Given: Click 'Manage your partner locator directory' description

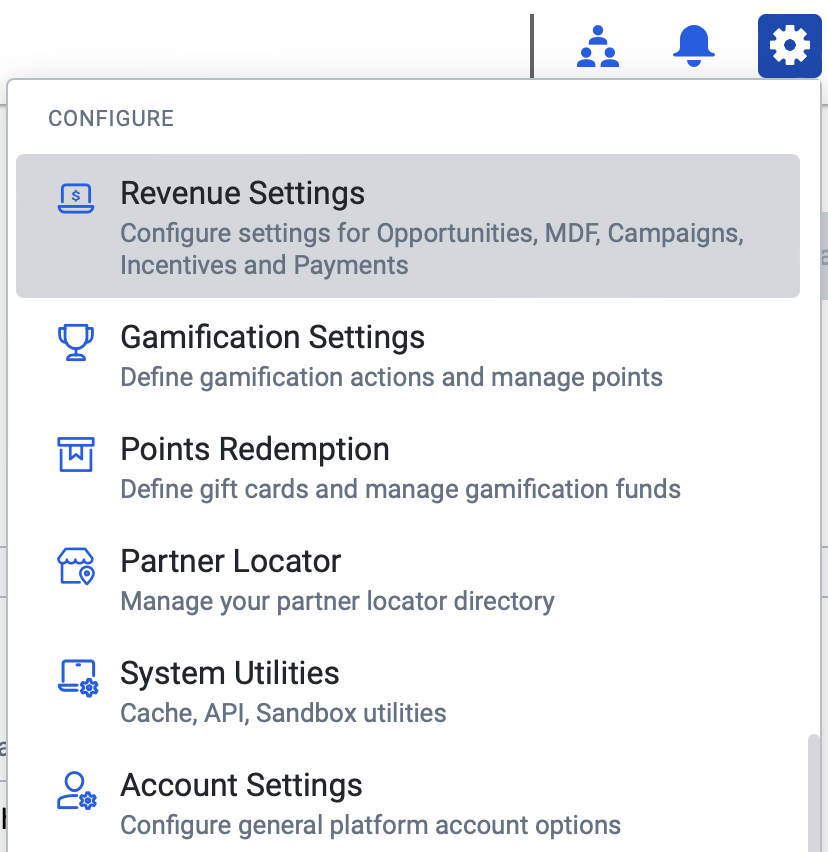Looking at the screenshot, I should tap(337, 602).
